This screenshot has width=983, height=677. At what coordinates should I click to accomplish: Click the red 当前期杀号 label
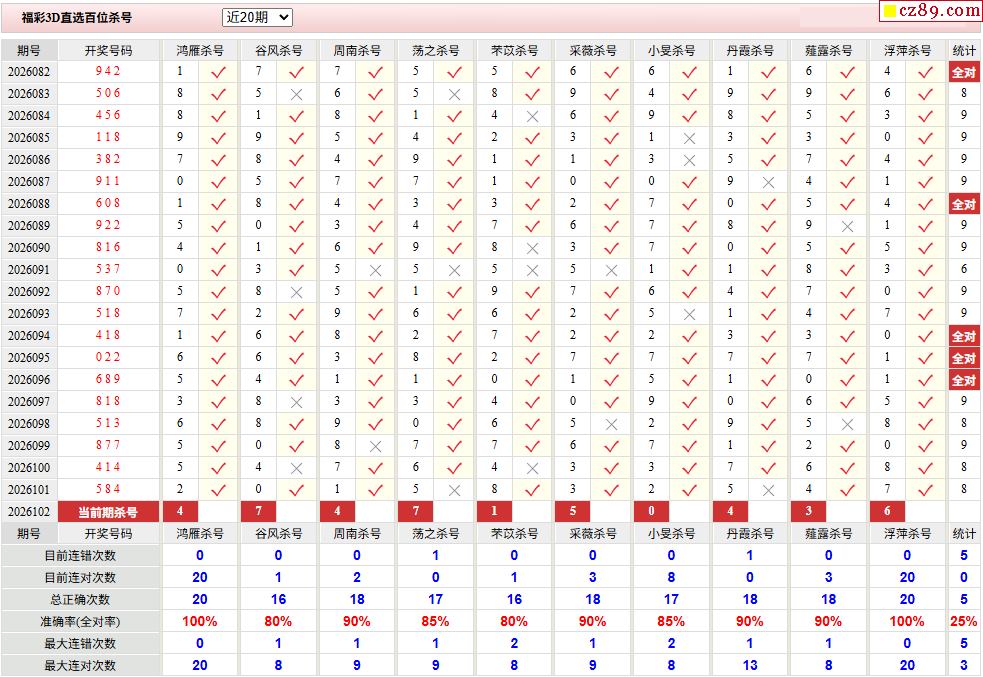[108, 512]
